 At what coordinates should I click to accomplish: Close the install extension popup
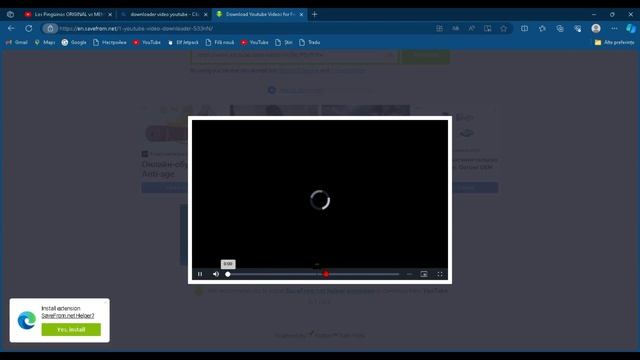(x=106, y=302)
